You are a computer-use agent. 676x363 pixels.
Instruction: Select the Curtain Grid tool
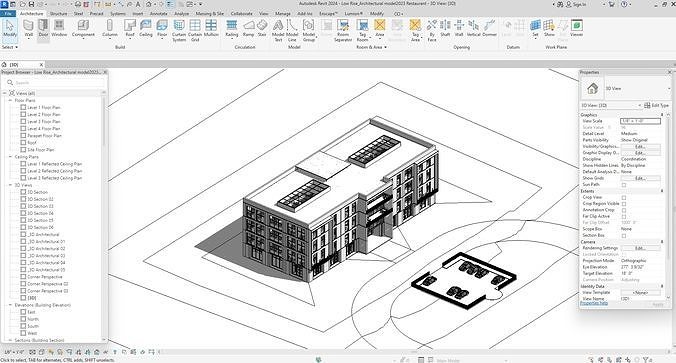pyautogui.click(x=195, y=31)
